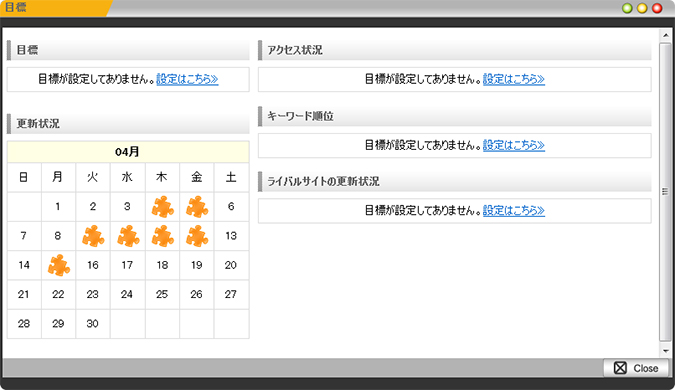Screen dimensions: 675x390
Task: Select date 2 in the calendar
Action: [x=93, y=207]
